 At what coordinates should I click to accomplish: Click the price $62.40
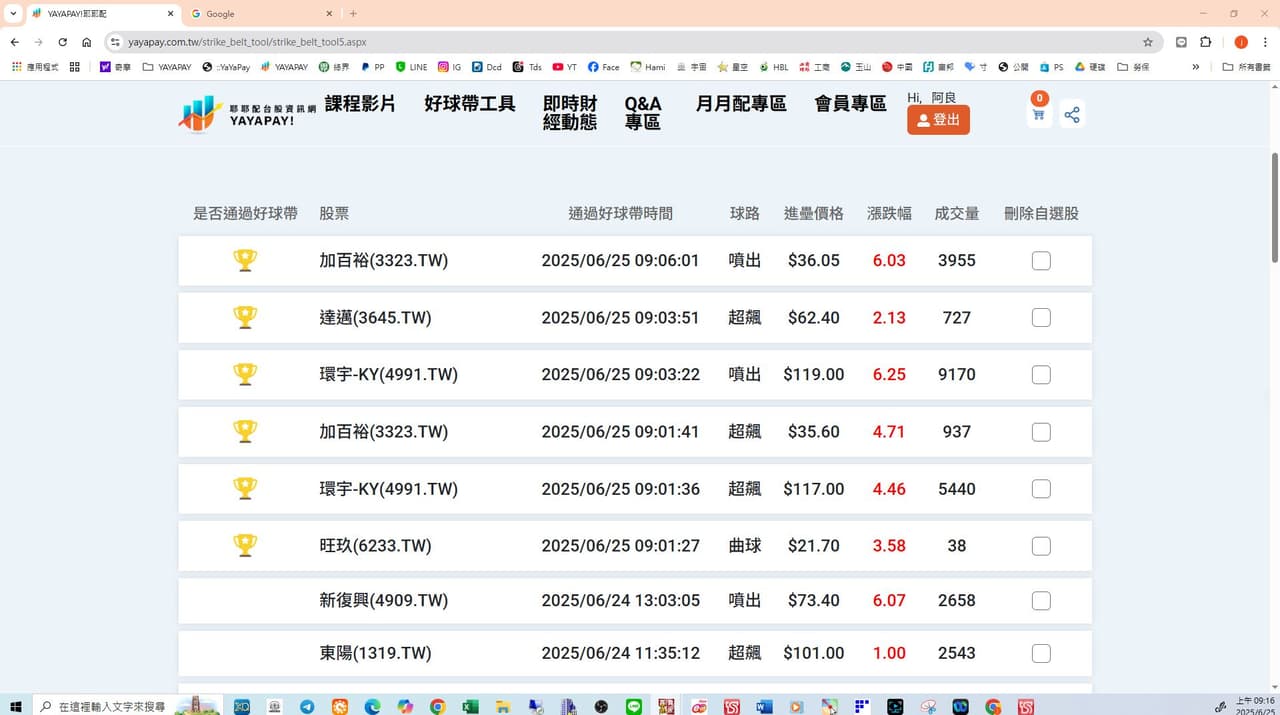click(x=814, y=317)
